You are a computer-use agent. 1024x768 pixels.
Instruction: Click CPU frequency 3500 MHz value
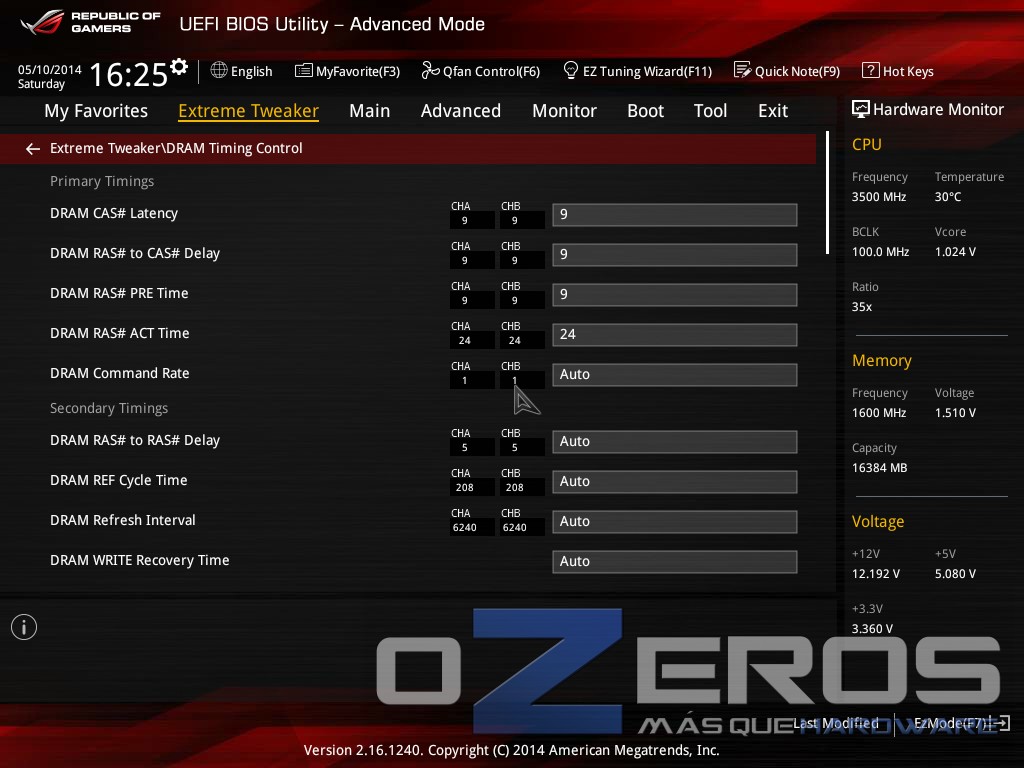[878, 197]
